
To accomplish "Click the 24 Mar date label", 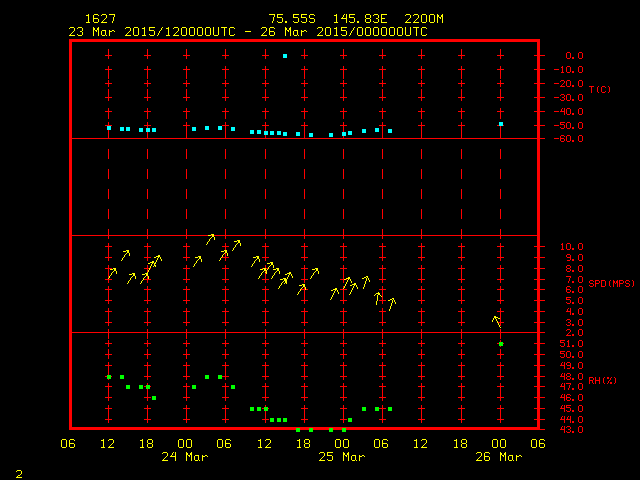I will [x=185, y=457].
